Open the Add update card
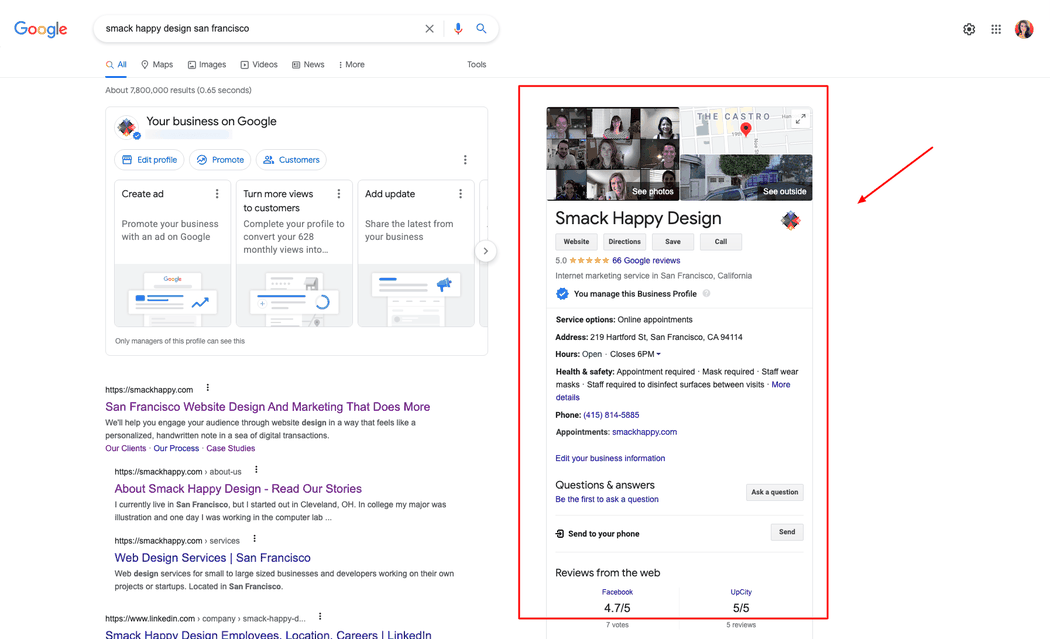 (416, 253)
